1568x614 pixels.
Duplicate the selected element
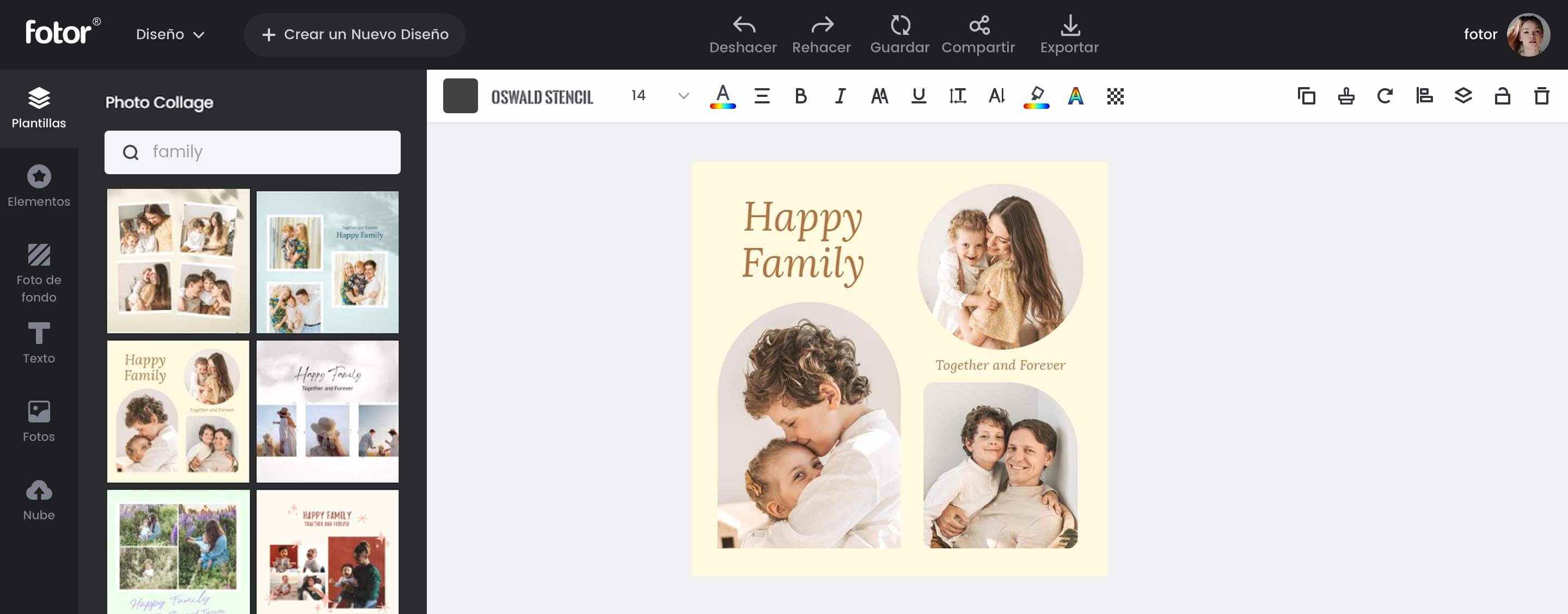tap(1306, 96)
